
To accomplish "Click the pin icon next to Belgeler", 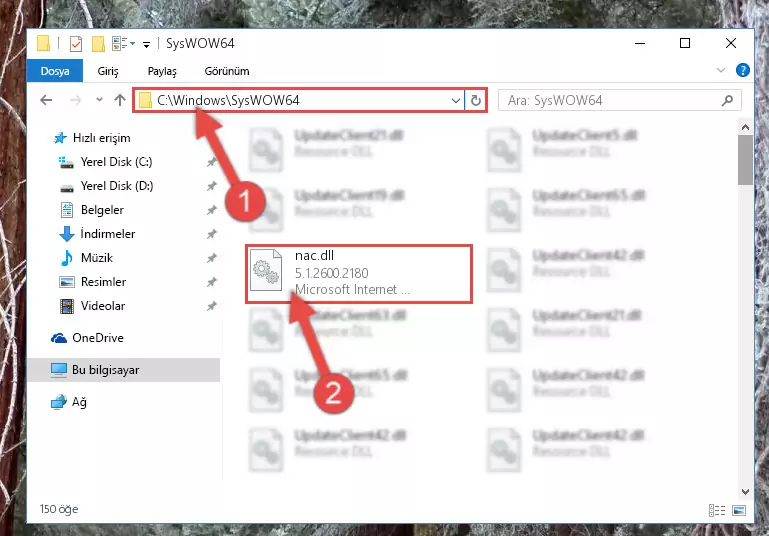I will coord(211,210).
